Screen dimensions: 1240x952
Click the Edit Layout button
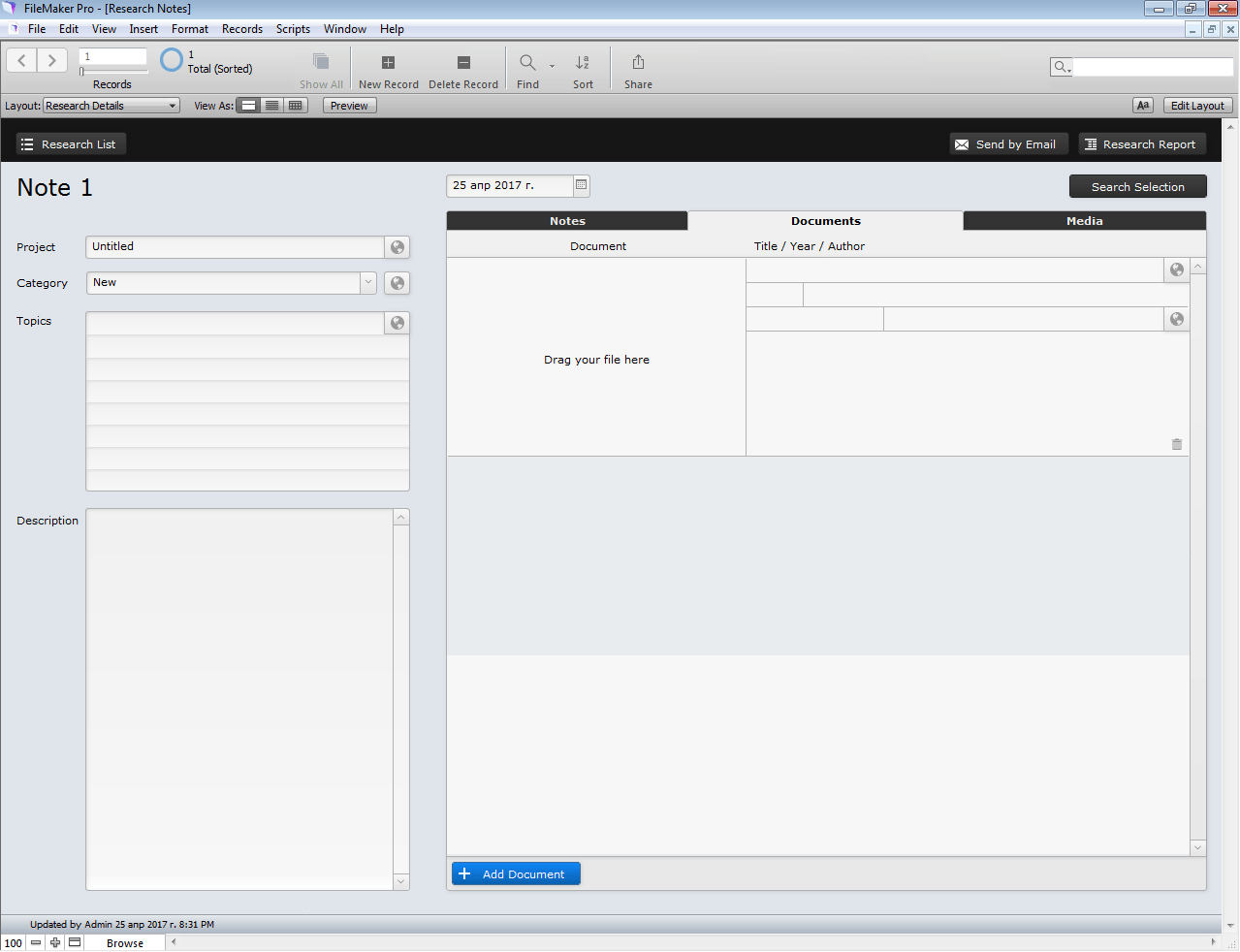click(x=1197, y=106)
